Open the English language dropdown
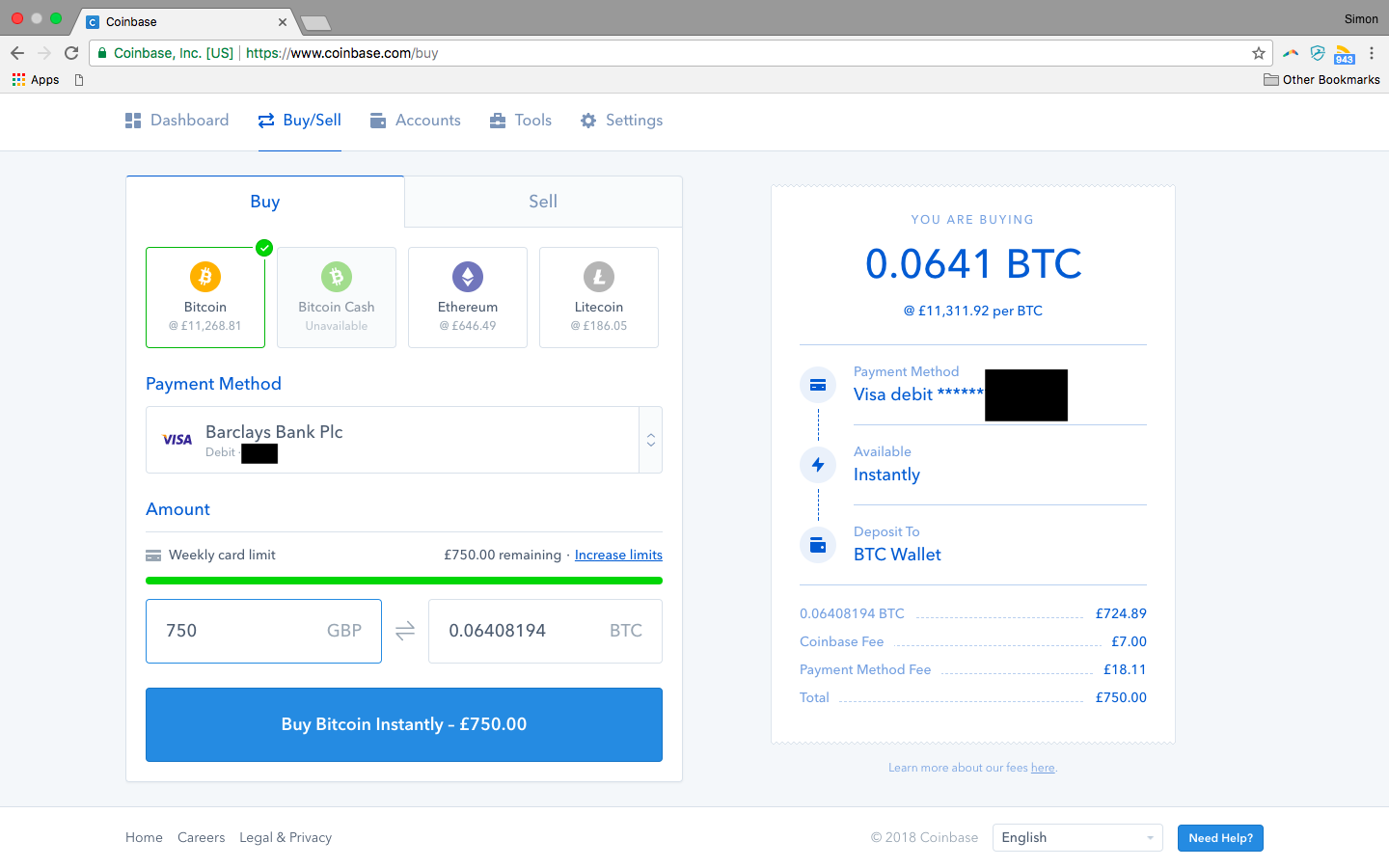 (1077, 838)
